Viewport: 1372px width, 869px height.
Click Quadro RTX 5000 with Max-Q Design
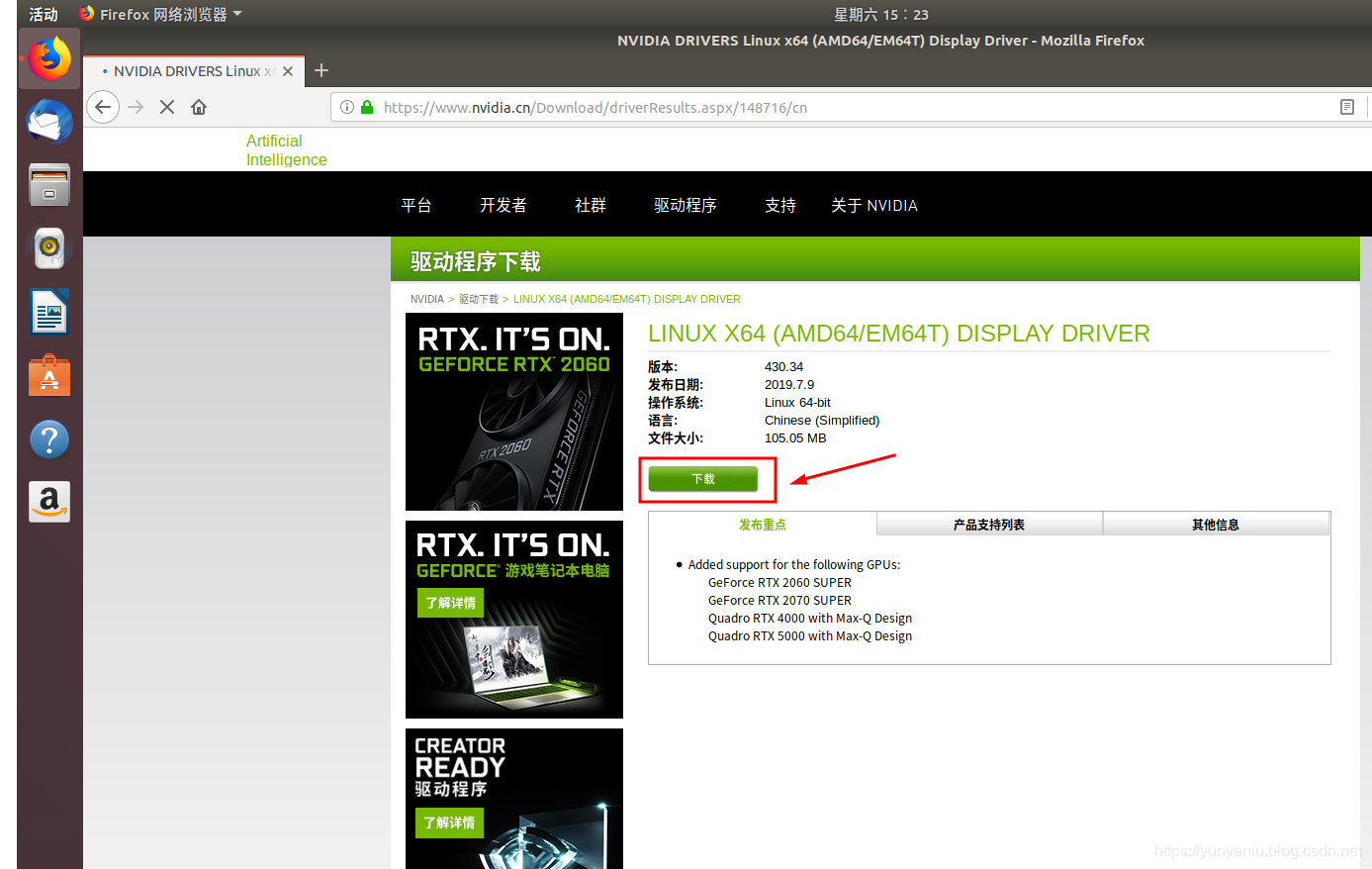810,636
